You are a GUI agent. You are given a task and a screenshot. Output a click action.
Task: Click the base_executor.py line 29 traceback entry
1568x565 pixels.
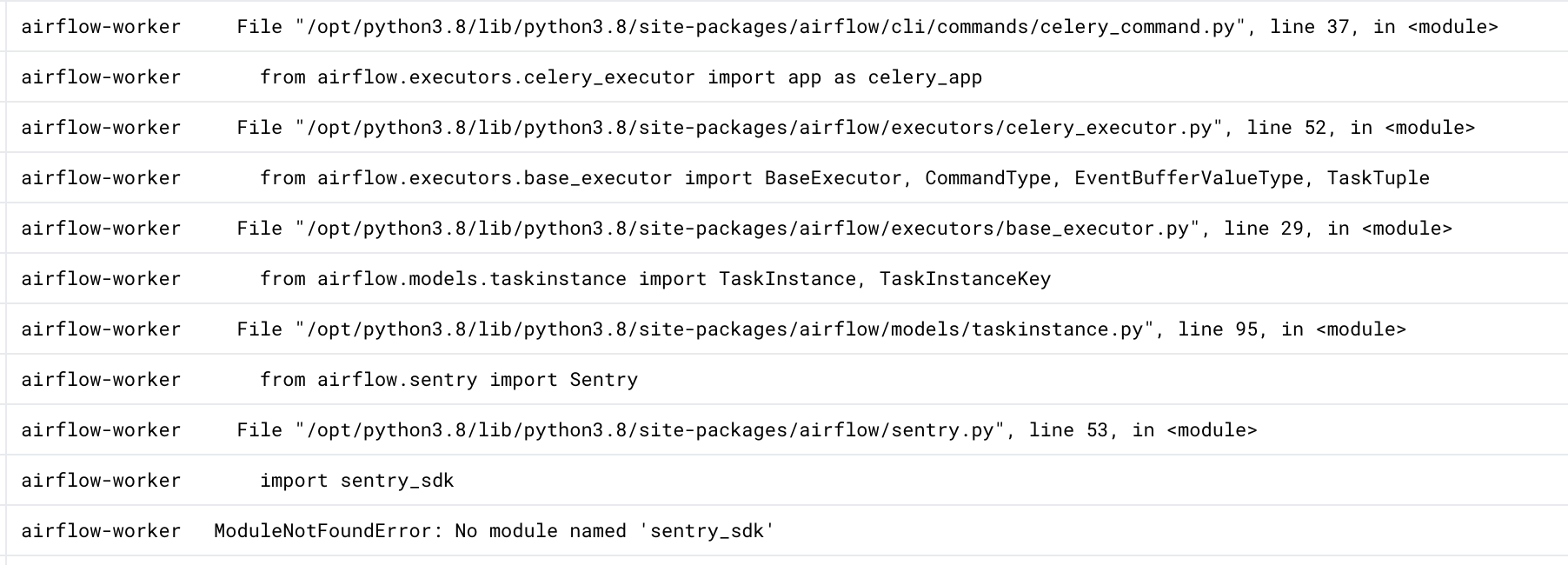pyautogui.click(x=844, y=229)
